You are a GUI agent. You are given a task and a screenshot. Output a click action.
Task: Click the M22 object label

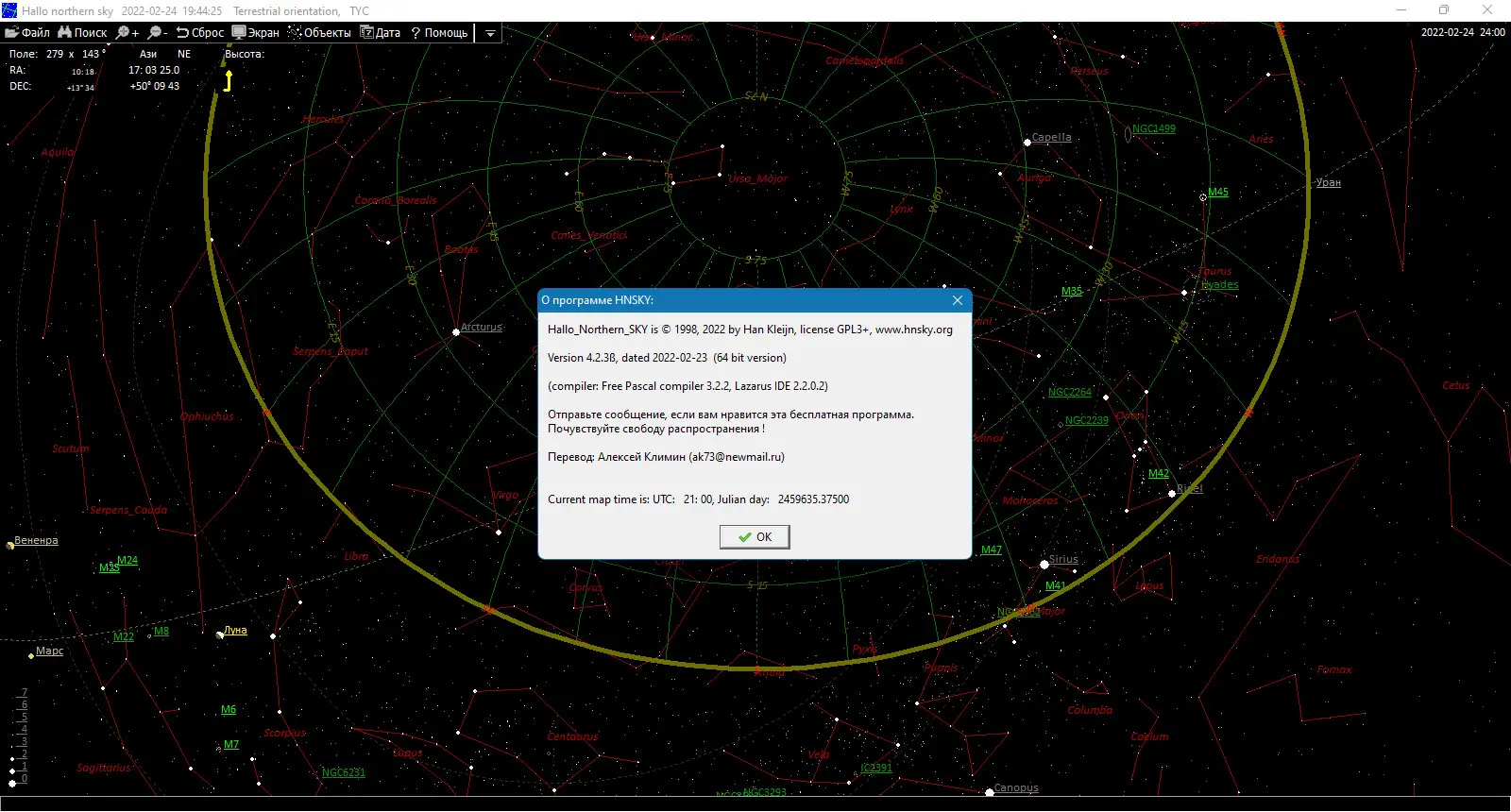coord(124,637)
